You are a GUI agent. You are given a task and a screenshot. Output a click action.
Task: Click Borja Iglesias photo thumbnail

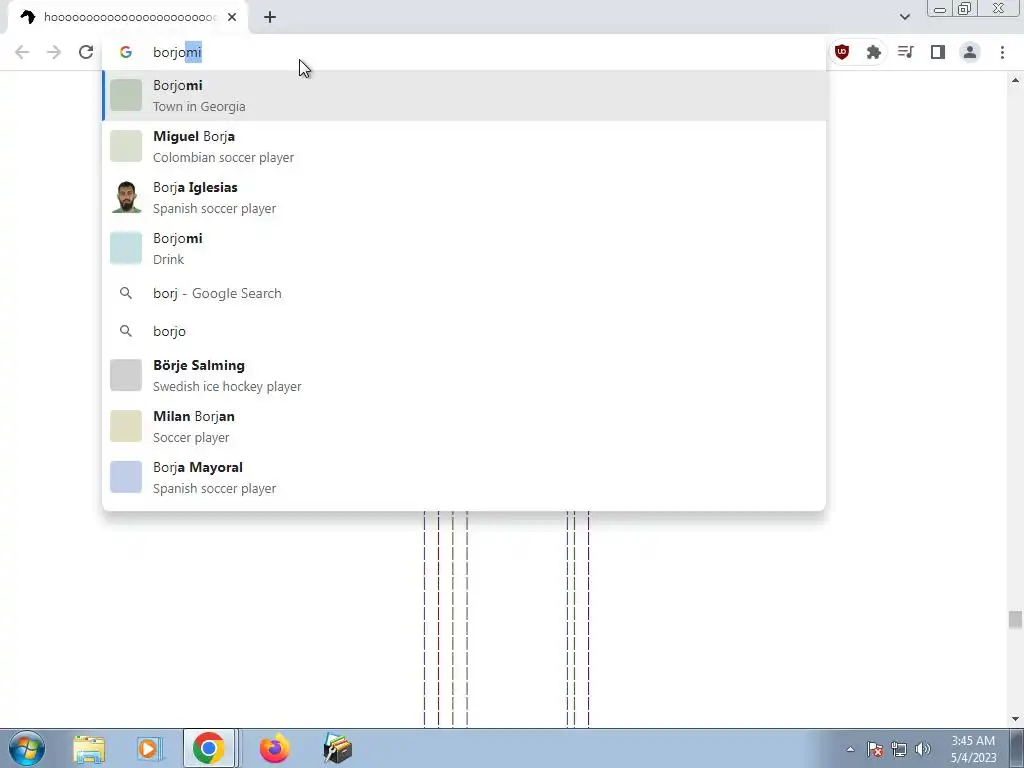pos(126,198)
